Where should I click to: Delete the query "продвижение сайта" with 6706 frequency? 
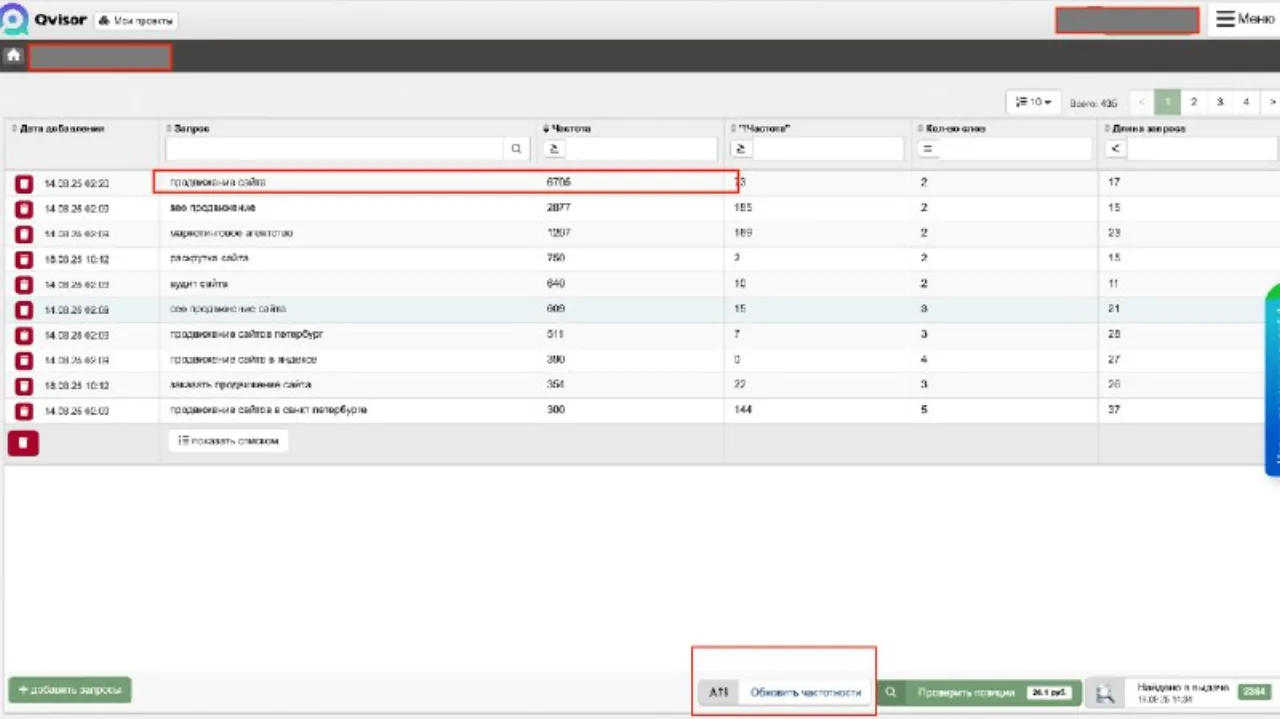[x=24, y=184]
